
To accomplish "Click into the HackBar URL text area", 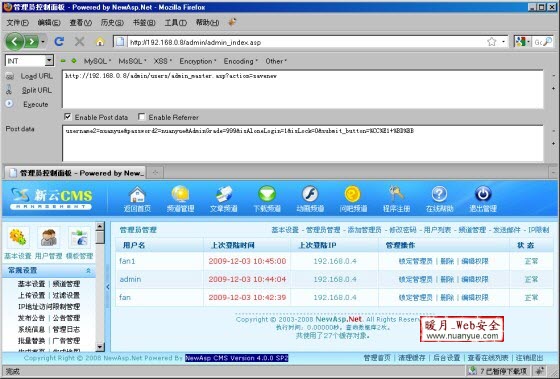I will pyautogui.click(x=302, y=89).
